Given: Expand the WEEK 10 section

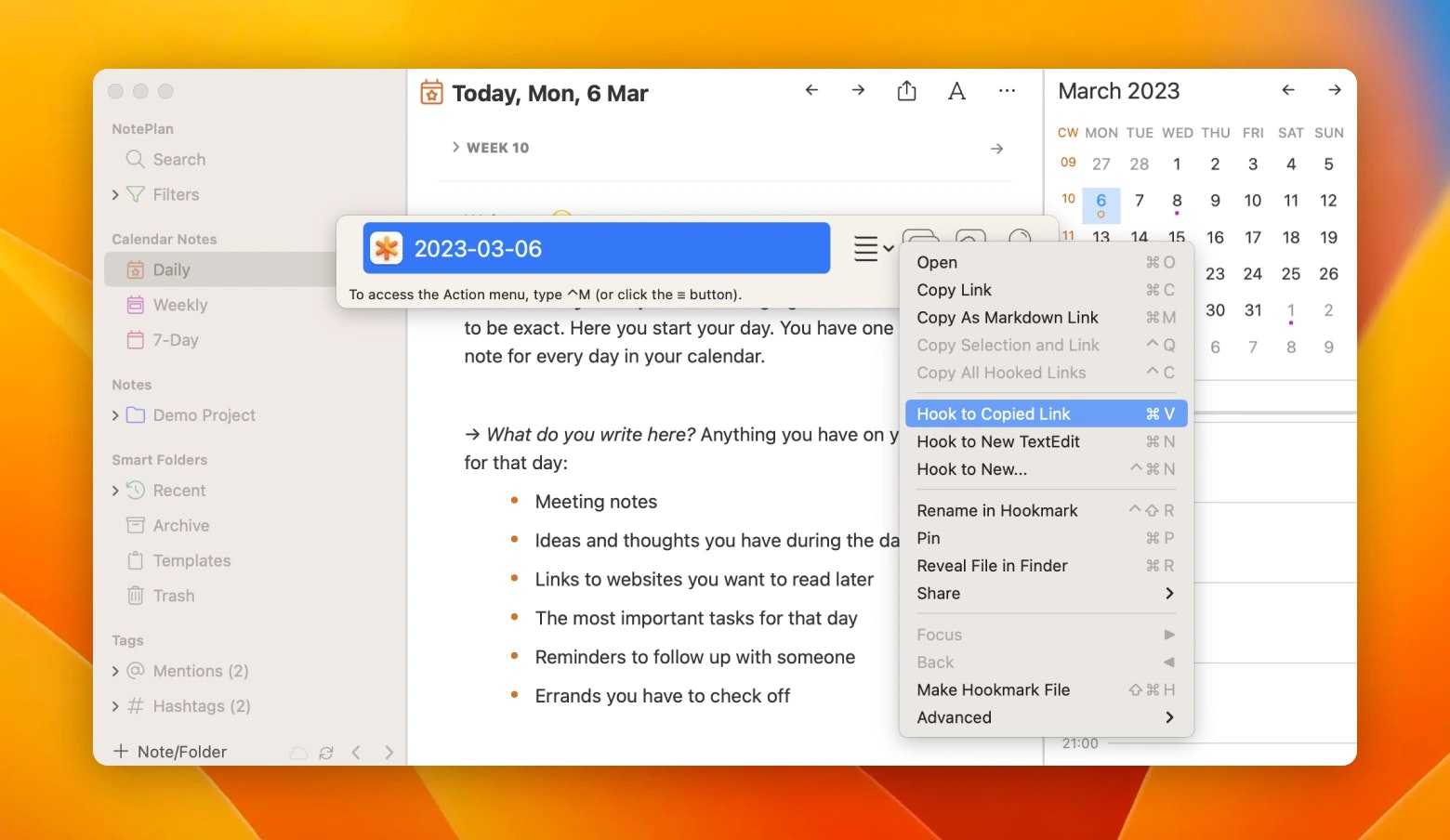Looking at the screenshot, I should (x=455, y=147).
